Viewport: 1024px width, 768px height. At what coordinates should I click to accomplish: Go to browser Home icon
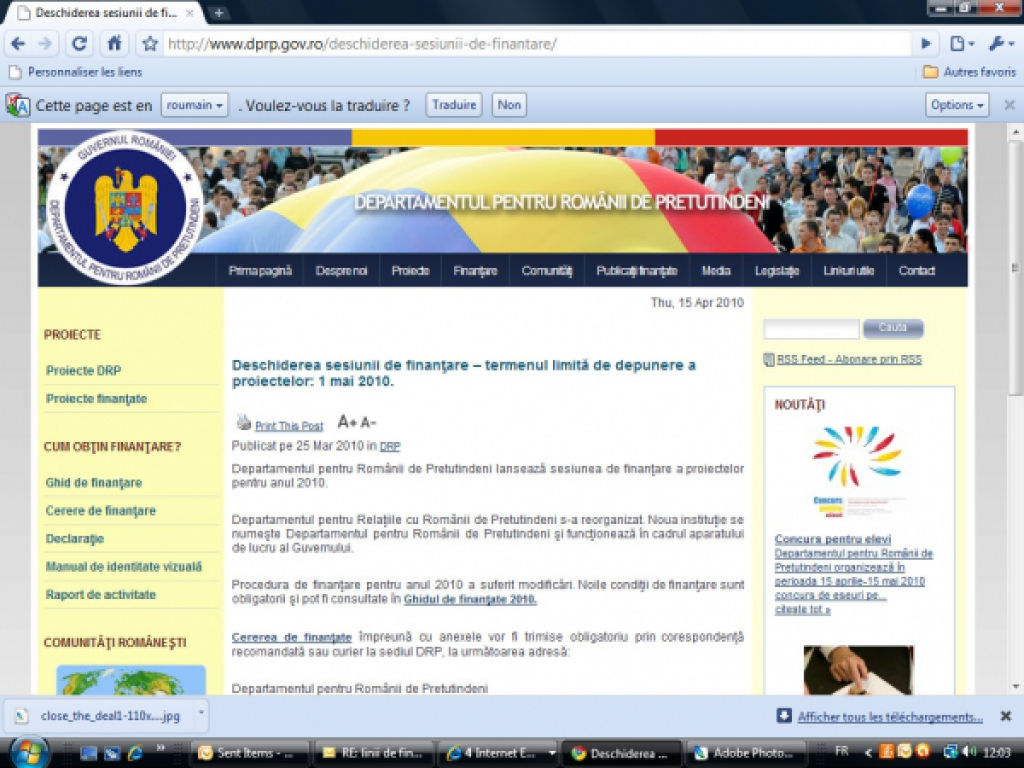(114, 44)
